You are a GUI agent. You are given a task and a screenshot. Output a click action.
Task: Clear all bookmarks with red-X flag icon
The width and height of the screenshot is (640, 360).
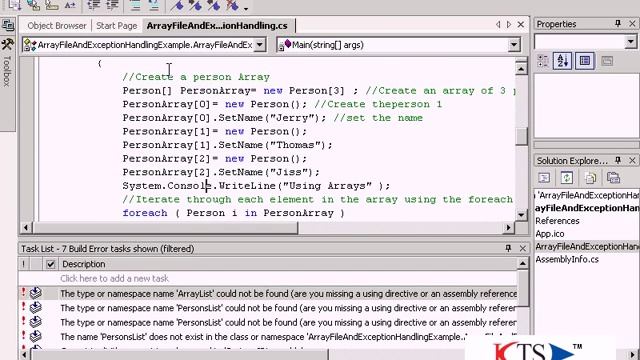coord(232,5)
